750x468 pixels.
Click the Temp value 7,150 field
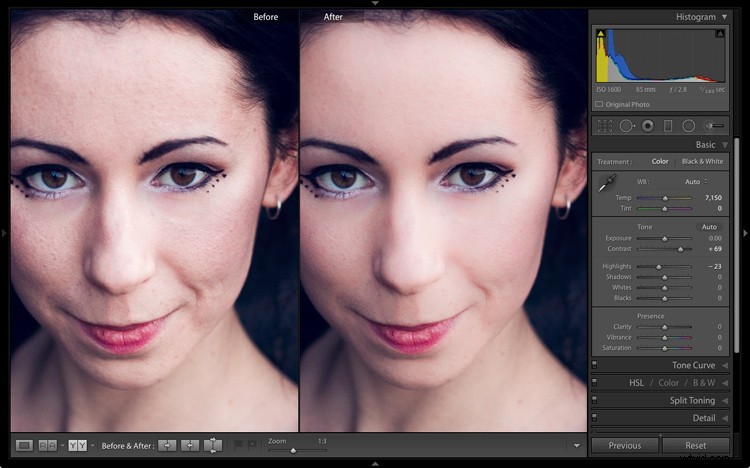click(713, 198)
